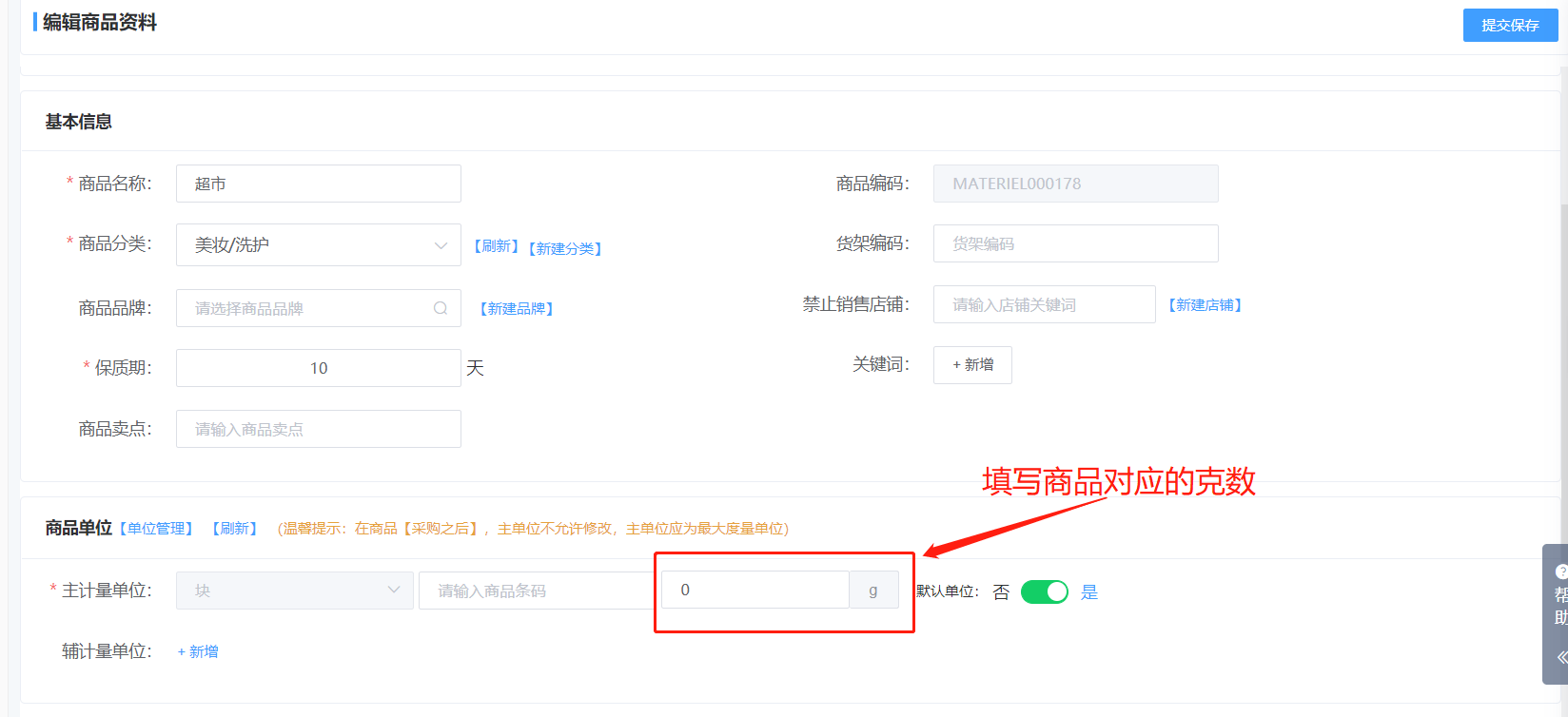This screenshot has width=1568, height=717.
Task: Click the 保质期 days input
Action: (318, 368)
